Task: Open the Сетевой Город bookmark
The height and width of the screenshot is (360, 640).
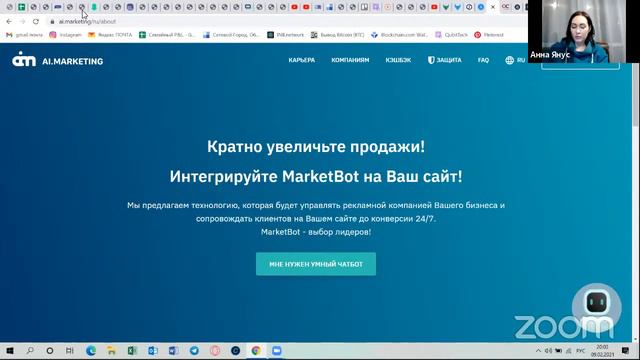Action: [231, 35]
